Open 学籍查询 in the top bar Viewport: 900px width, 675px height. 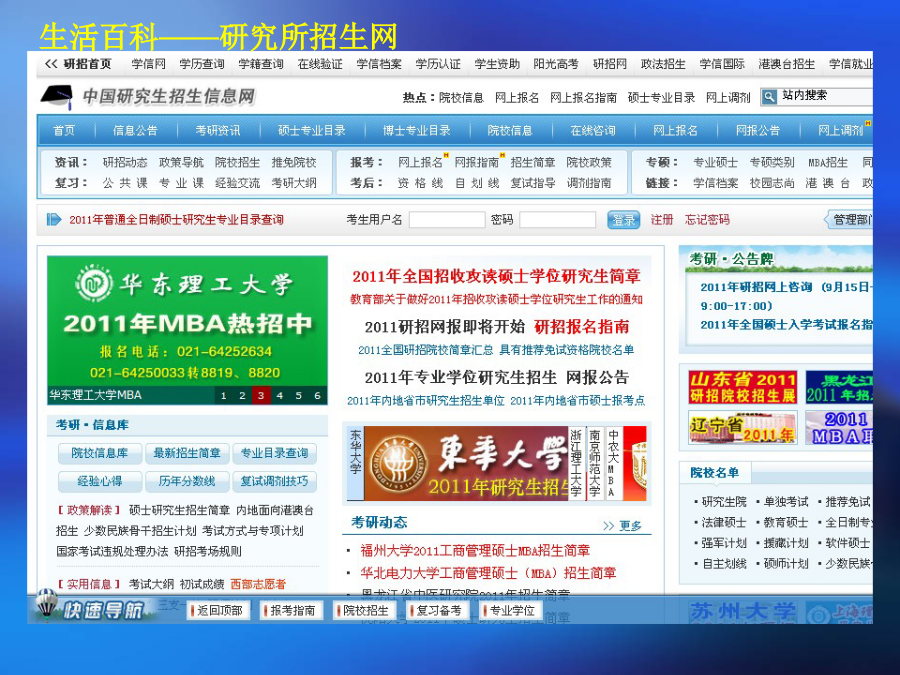261,64
